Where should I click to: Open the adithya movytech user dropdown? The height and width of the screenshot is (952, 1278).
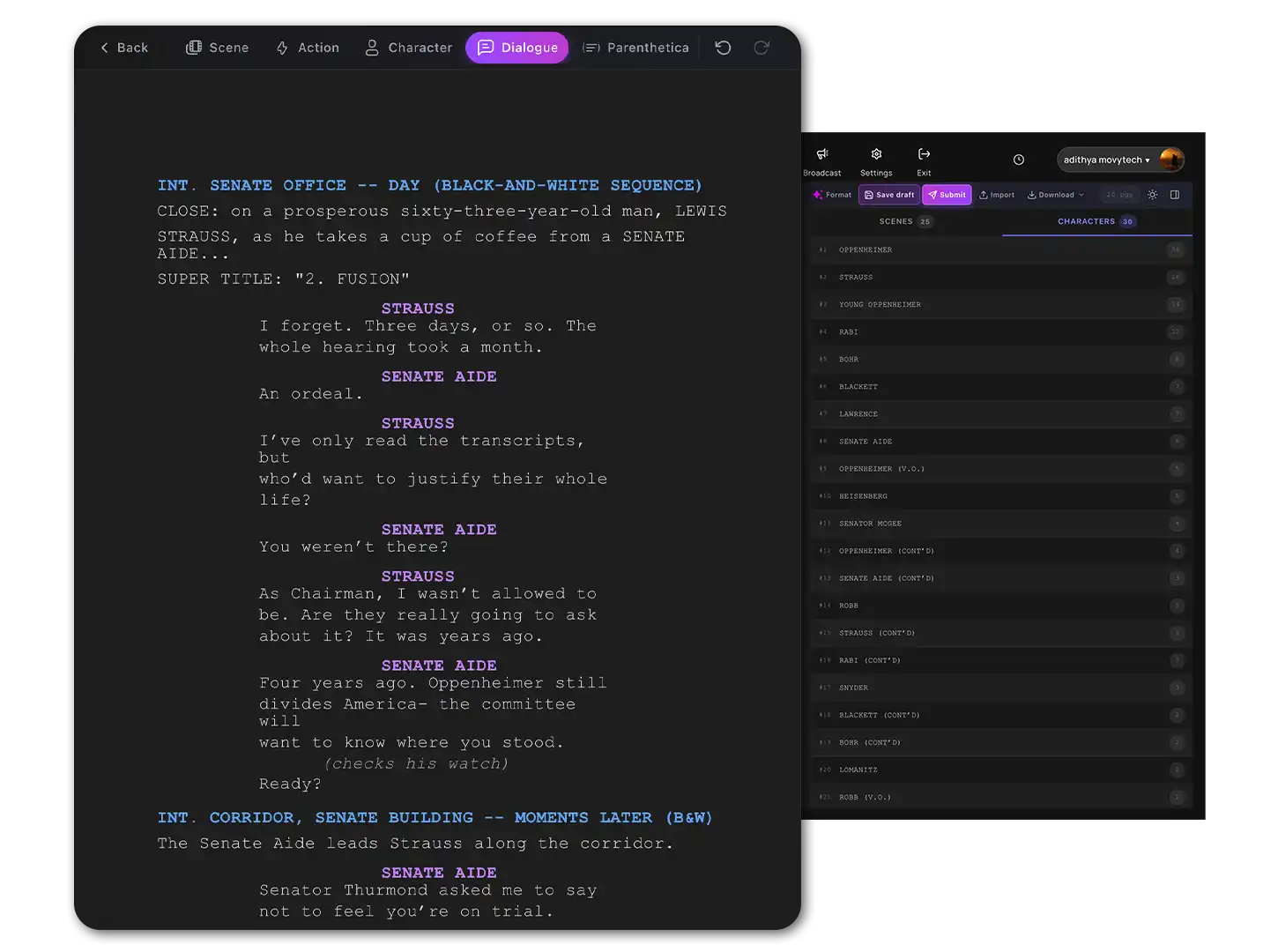tap(1107, 160)
